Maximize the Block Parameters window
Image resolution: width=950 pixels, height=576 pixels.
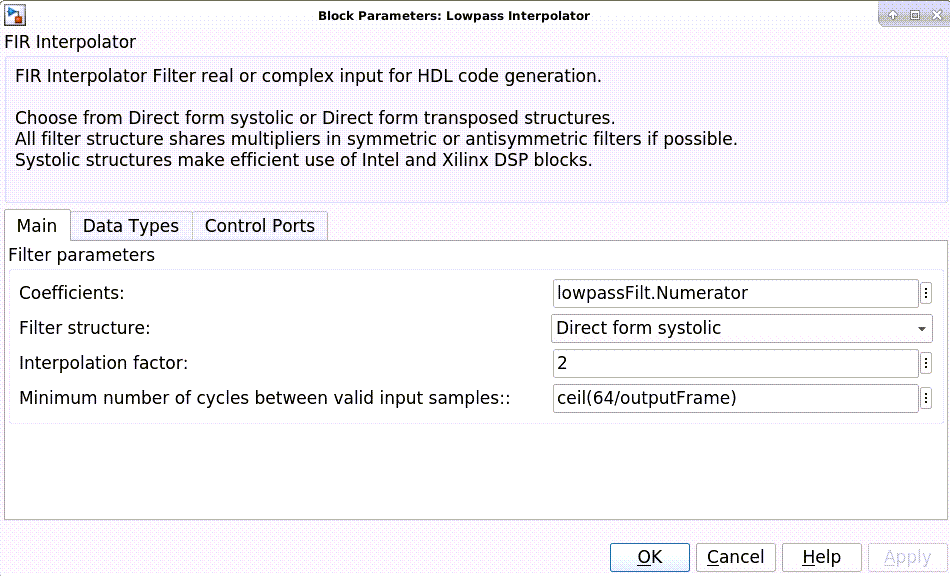pyautogui.click(x=914, y=15)
